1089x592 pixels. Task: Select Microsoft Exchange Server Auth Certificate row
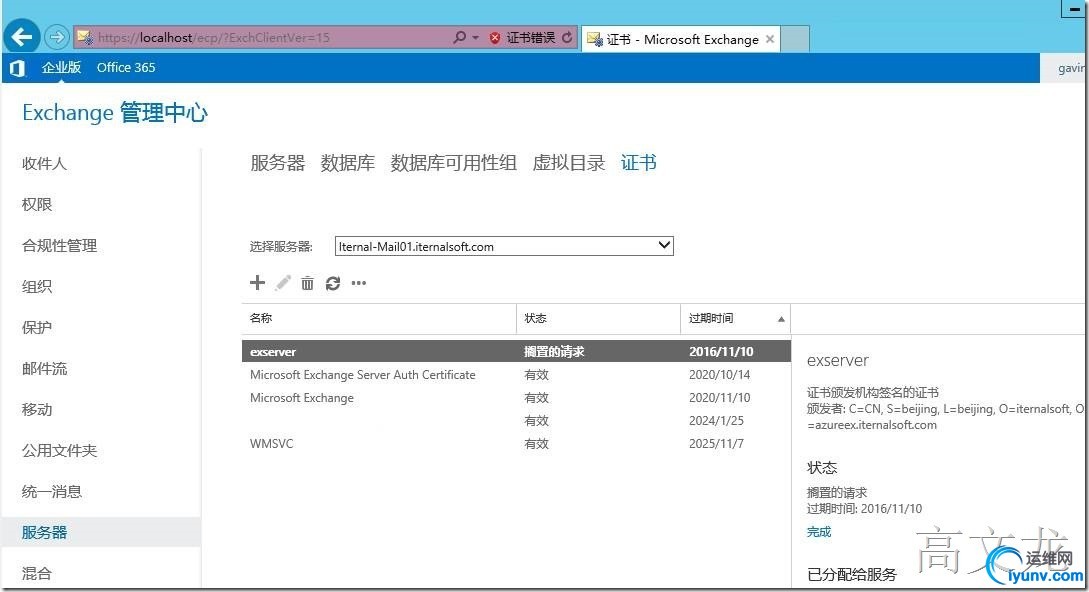tap(516, 375)
